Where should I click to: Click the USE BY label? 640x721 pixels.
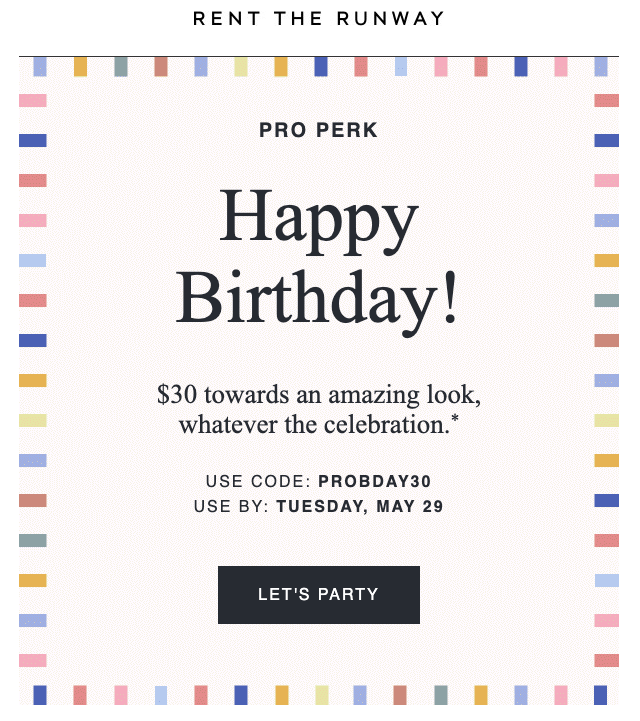pos(231,506)
